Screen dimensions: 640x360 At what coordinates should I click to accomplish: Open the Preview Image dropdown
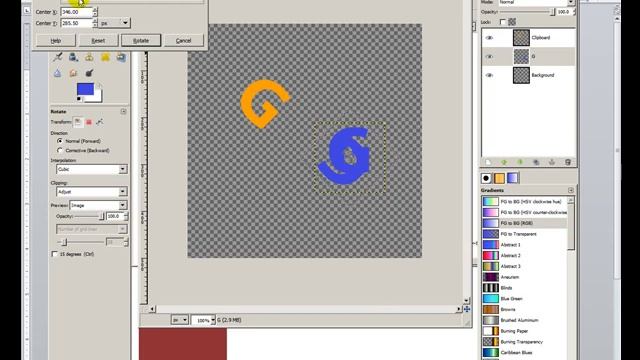(x=98, y=205)
